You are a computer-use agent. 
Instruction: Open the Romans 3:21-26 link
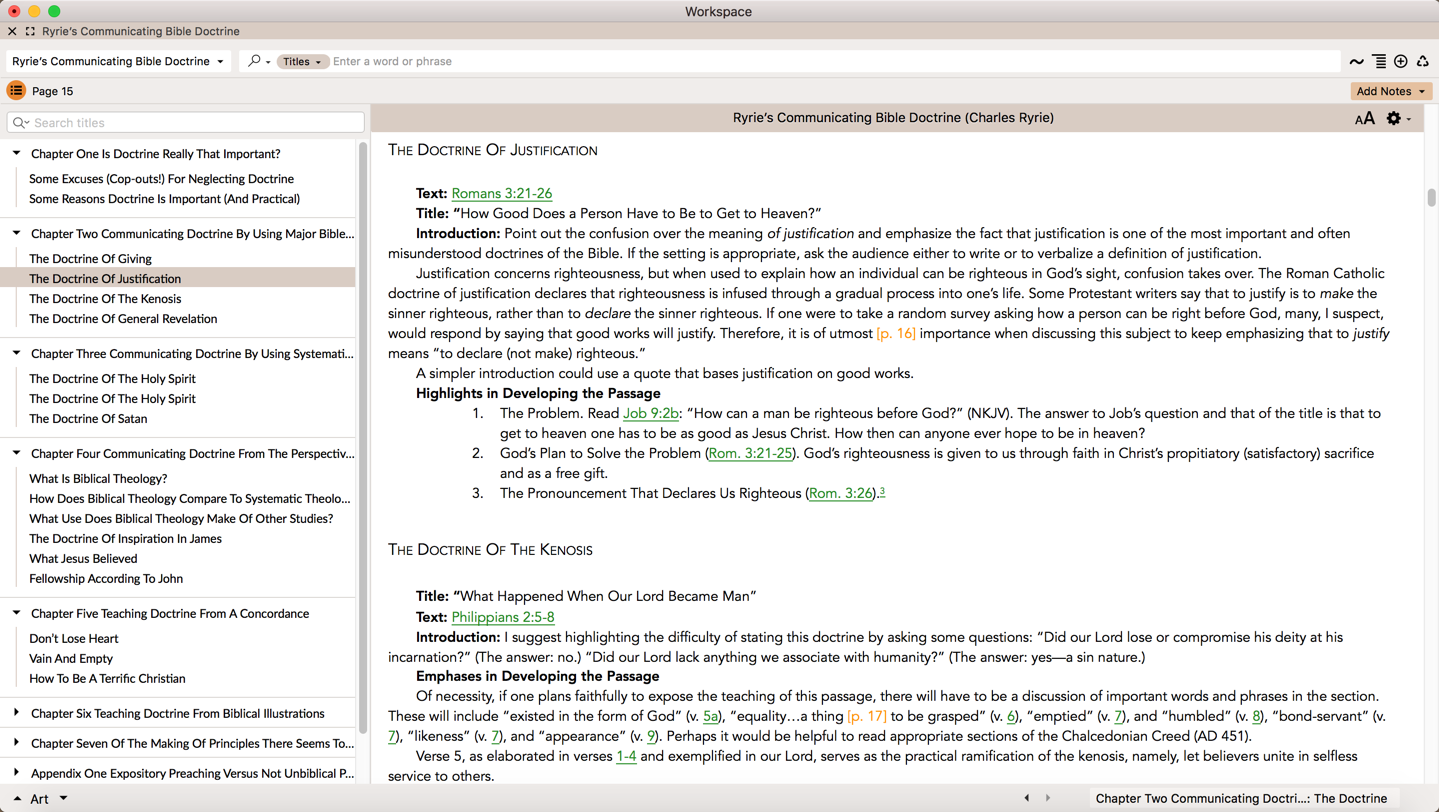pos(501,194)
